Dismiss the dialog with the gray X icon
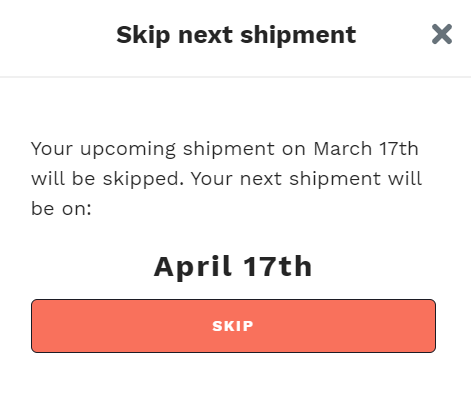Screen dimensions: 471x397 (442, 34)
